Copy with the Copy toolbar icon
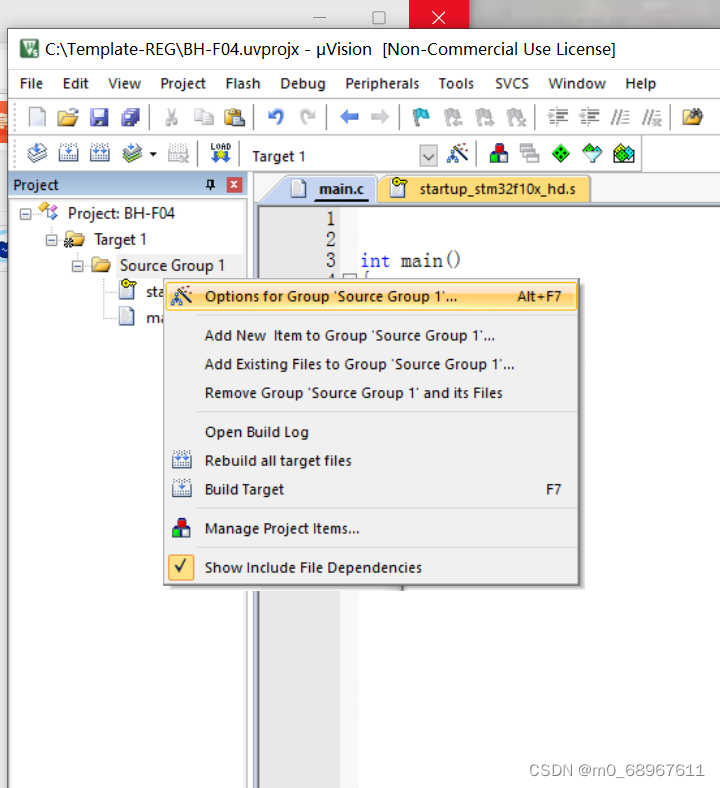Screen dimensions: 720x788 pyautogui.click(x=203, y=117)
